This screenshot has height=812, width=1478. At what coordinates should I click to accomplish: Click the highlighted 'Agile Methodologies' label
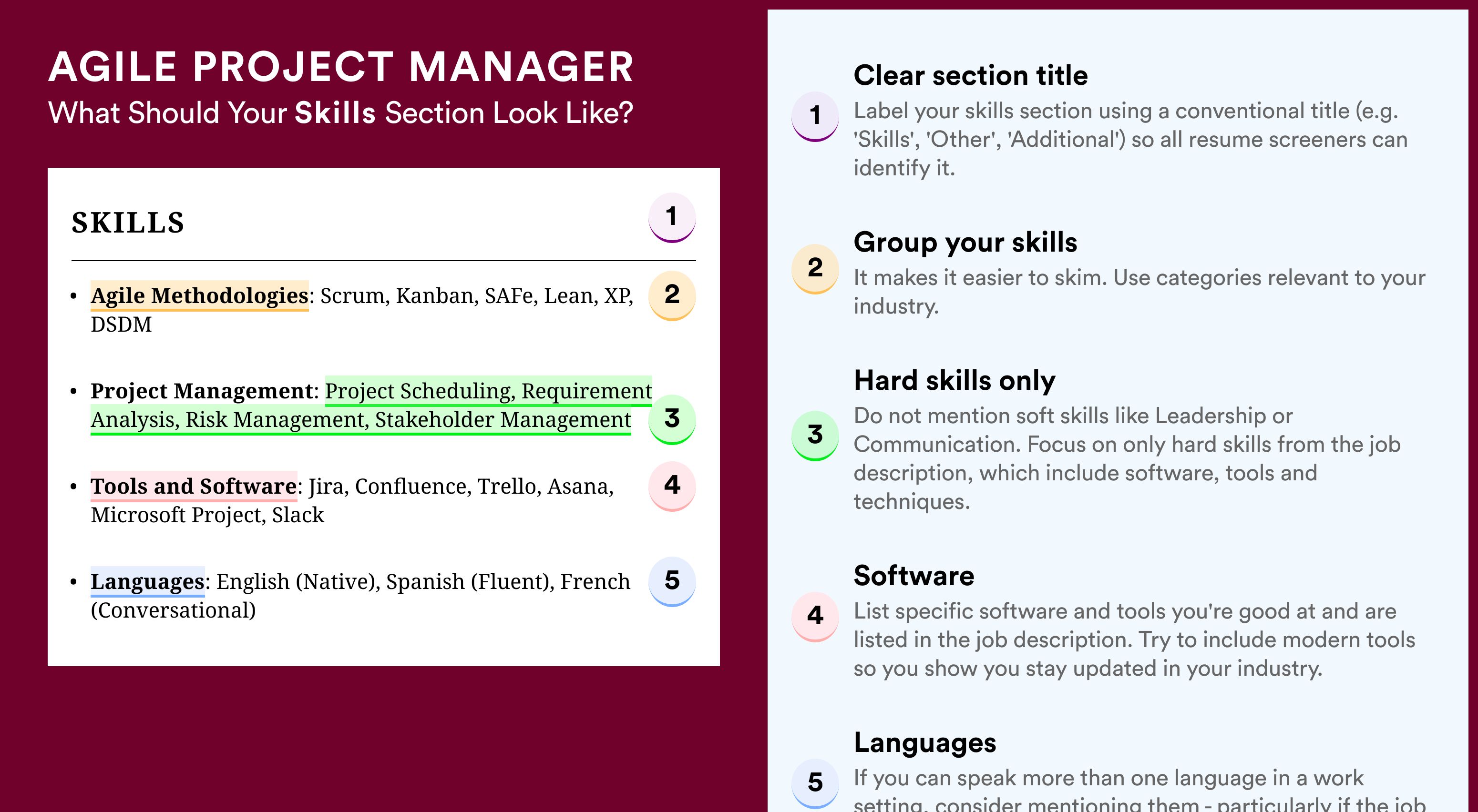(200, 295)
